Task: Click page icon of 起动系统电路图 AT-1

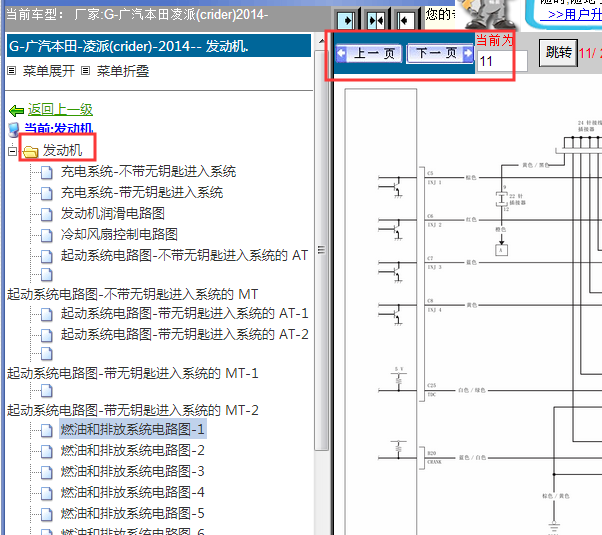Action: point(46,315)
